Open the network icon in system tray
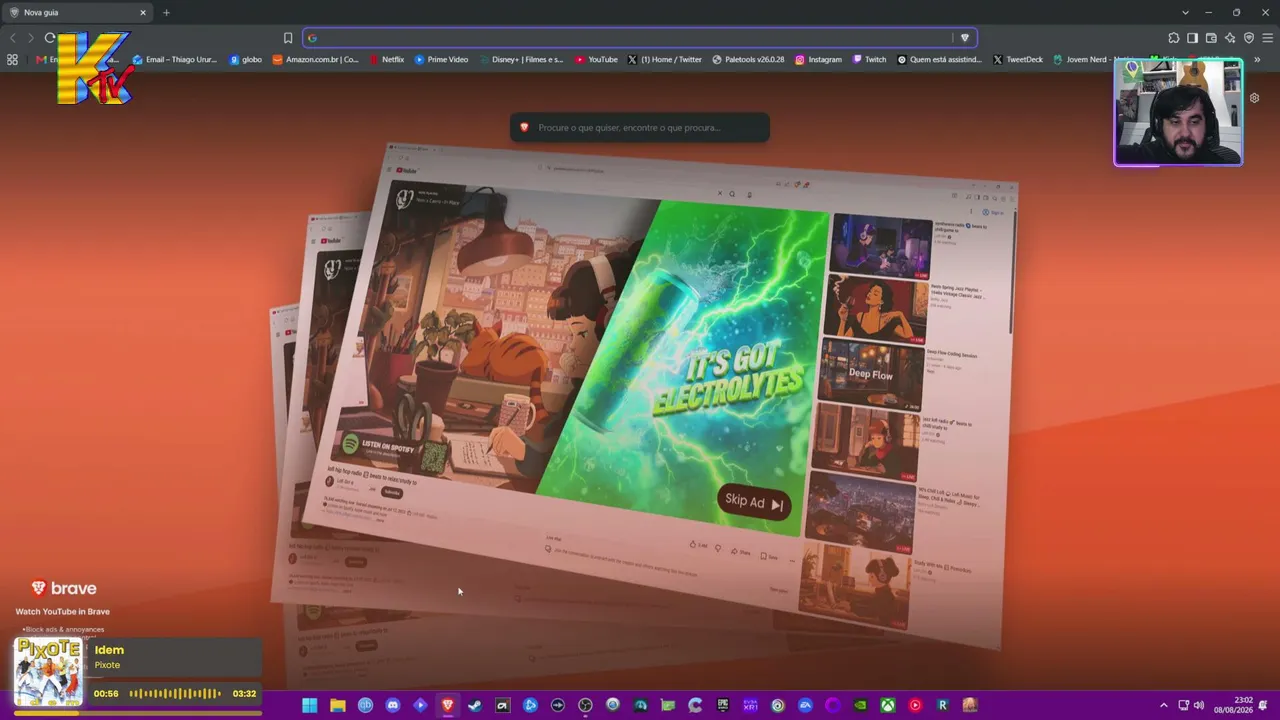The width and height of the screenshot is (1280, 720). 1184,705
